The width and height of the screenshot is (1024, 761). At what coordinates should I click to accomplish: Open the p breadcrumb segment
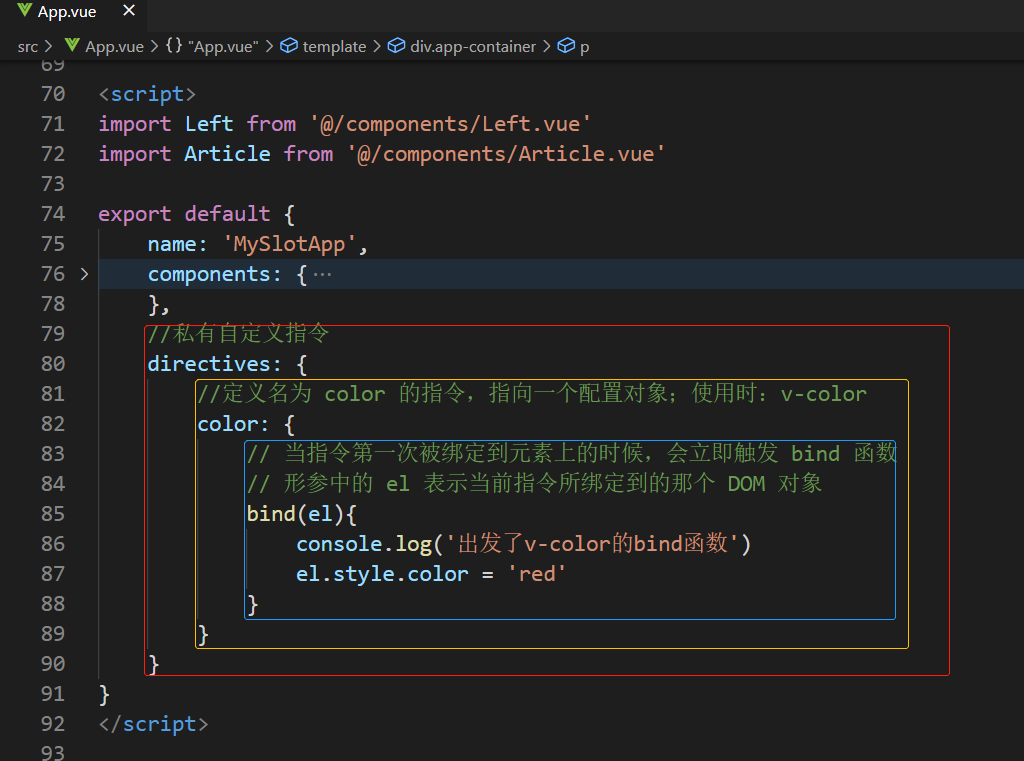pos(584,47)
